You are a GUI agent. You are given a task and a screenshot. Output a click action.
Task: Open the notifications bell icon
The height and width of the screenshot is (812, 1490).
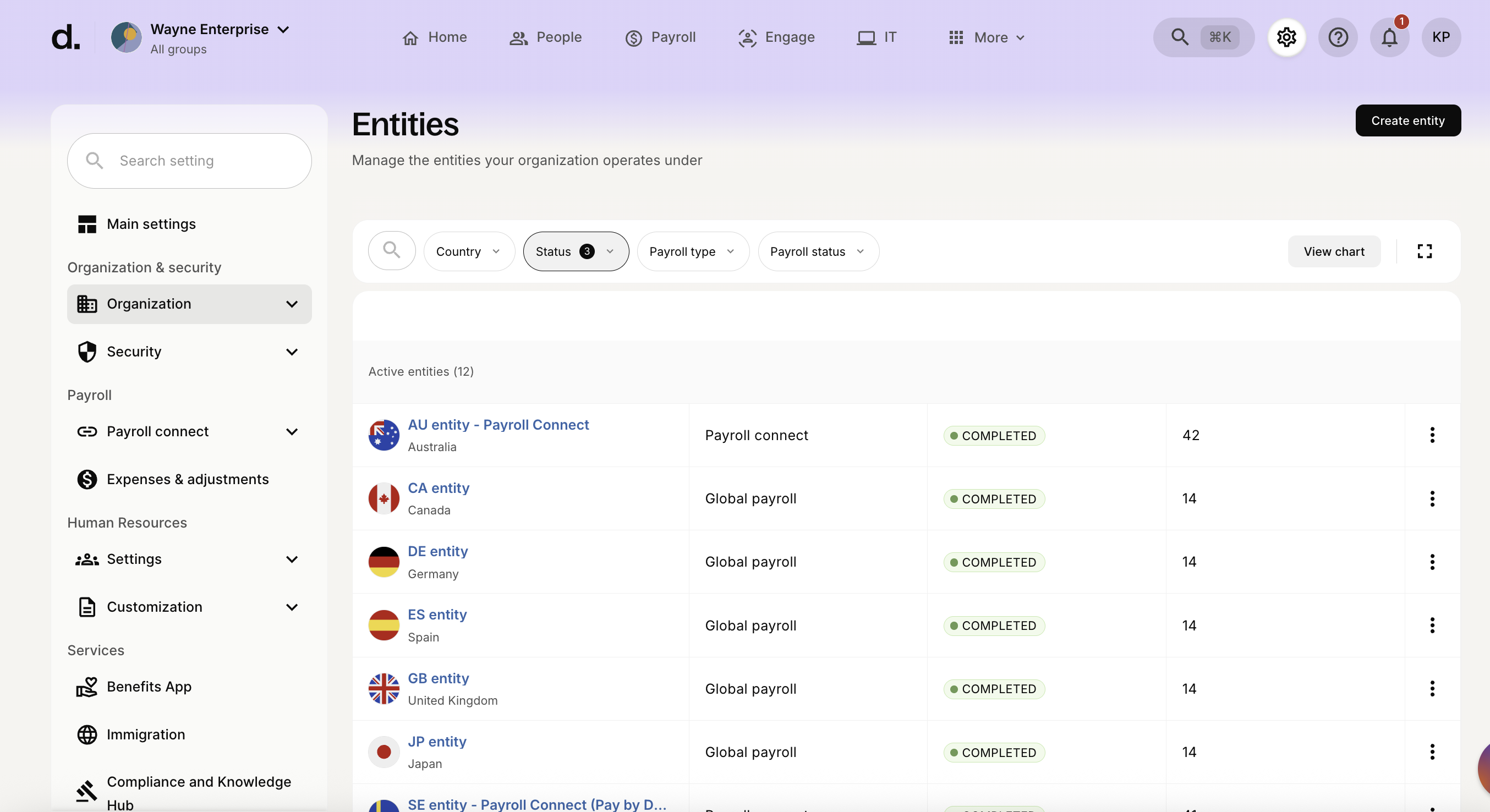[x=1389, y=37]
